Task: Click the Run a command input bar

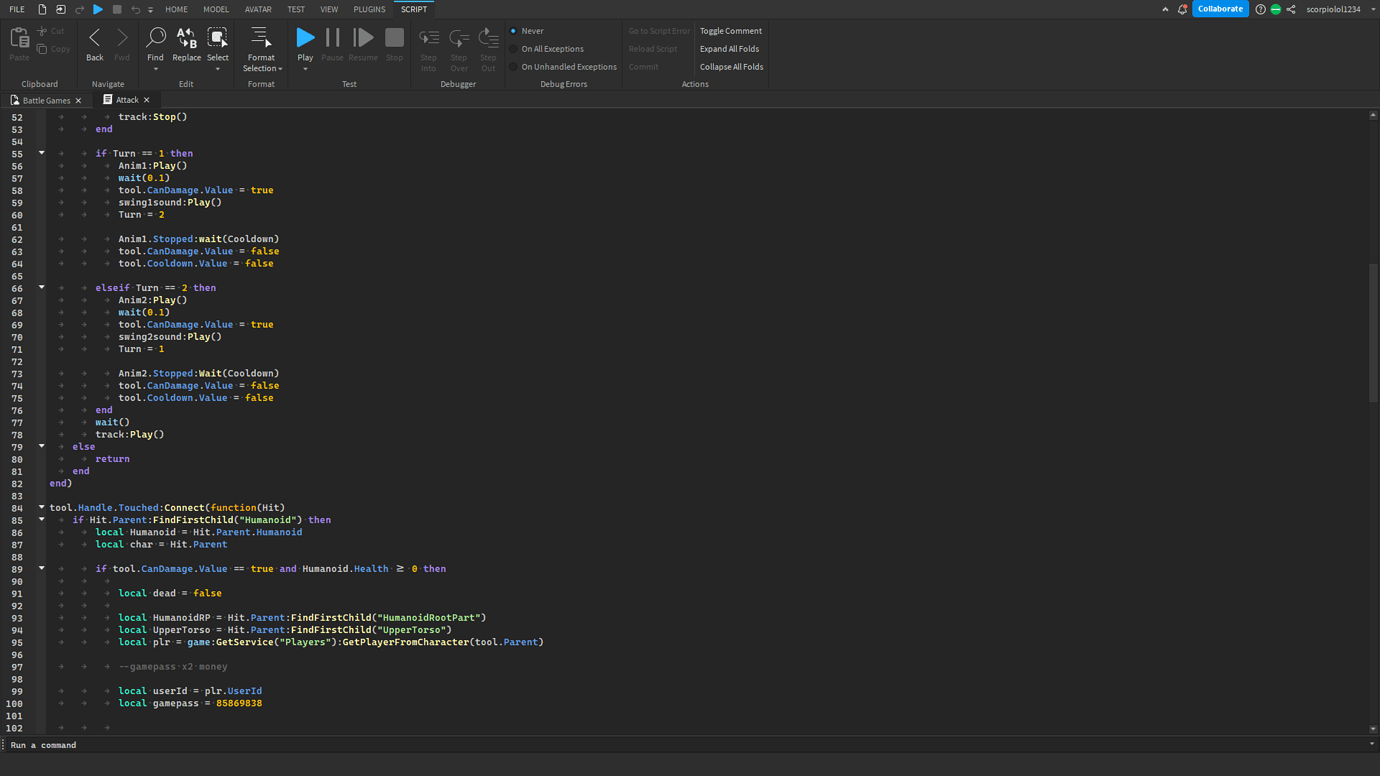Action: click(x=688, y=745)
